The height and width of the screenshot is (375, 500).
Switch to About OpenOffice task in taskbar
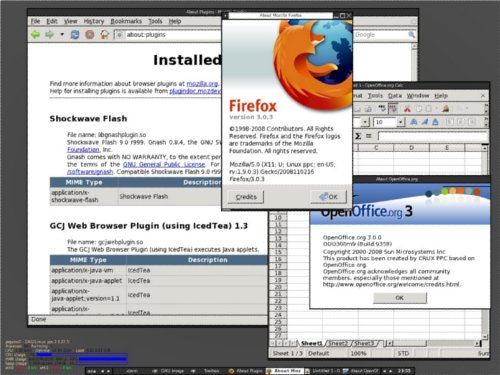361,371
